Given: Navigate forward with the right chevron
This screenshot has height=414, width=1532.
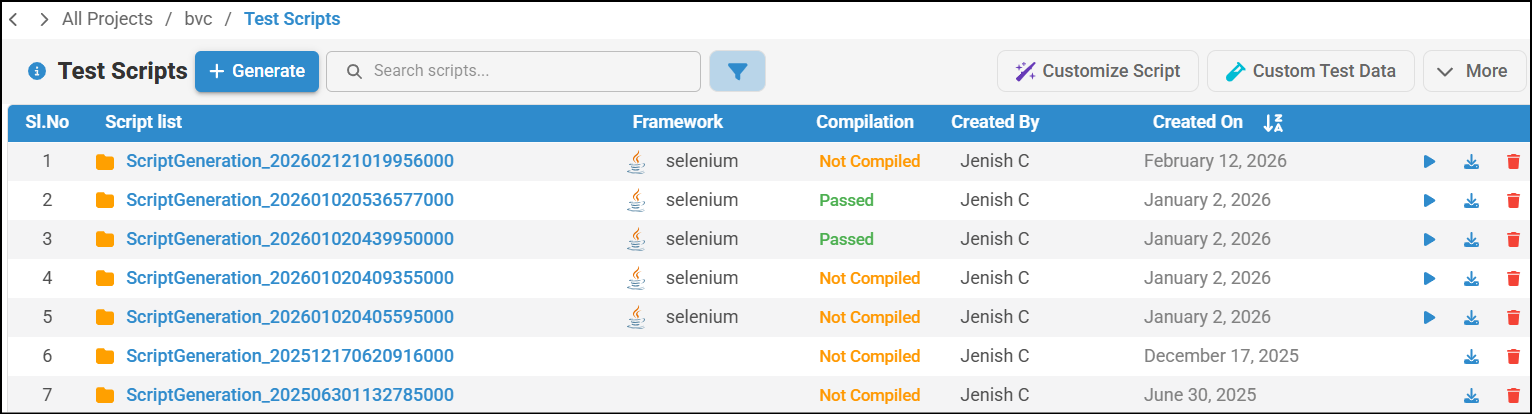Looking at the screenshot, I should pyautogui.click(x=44, y=19).
